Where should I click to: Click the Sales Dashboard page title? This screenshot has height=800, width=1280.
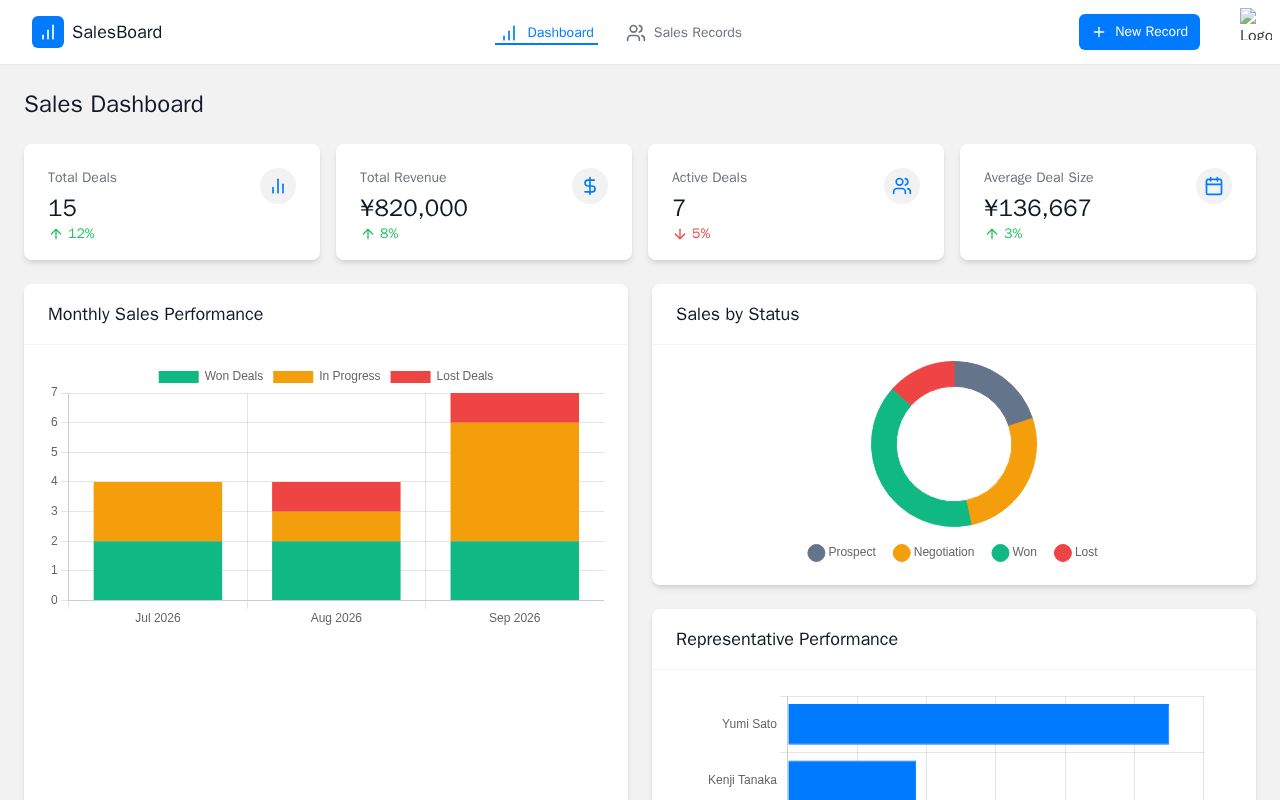[x=114, y=104]
